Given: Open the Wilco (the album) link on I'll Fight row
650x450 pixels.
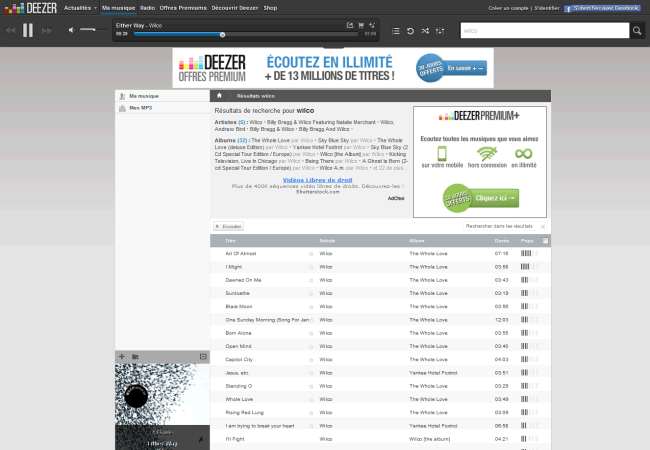Looking at the screenshot, I should (x=429, y=439).
